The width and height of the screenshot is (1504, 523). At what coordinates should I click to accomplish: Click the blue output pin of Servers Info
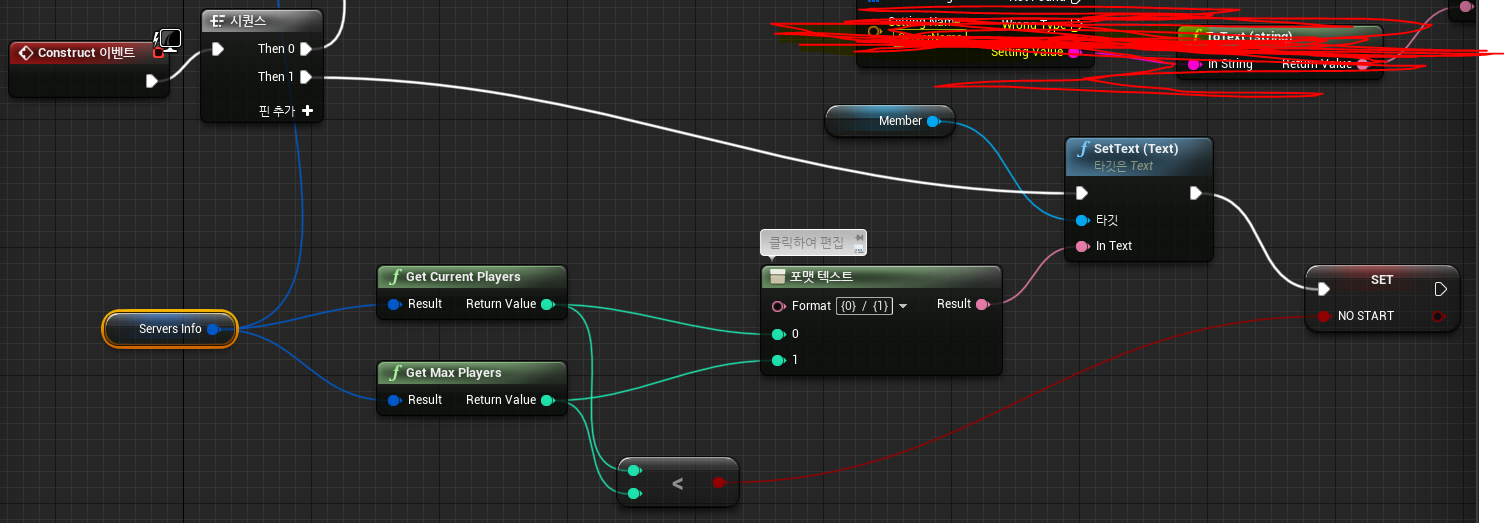(213, 329)
